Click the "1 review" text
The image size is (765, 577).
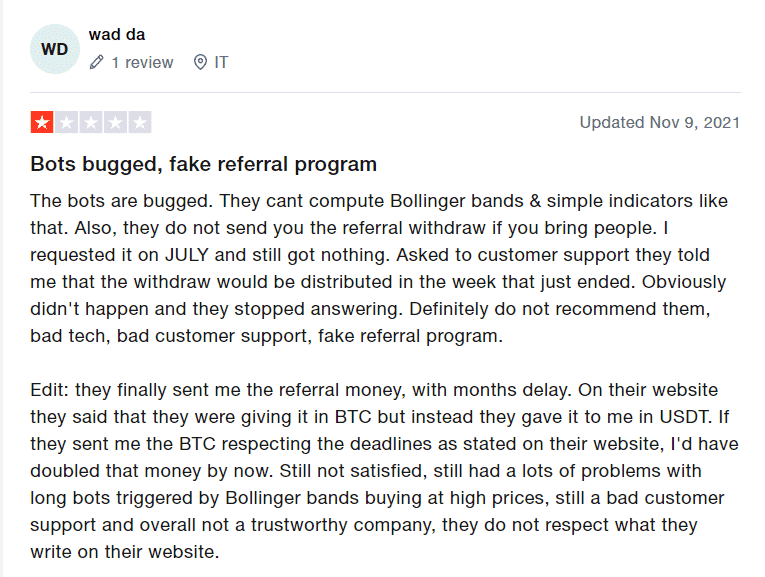pos(142,62)
